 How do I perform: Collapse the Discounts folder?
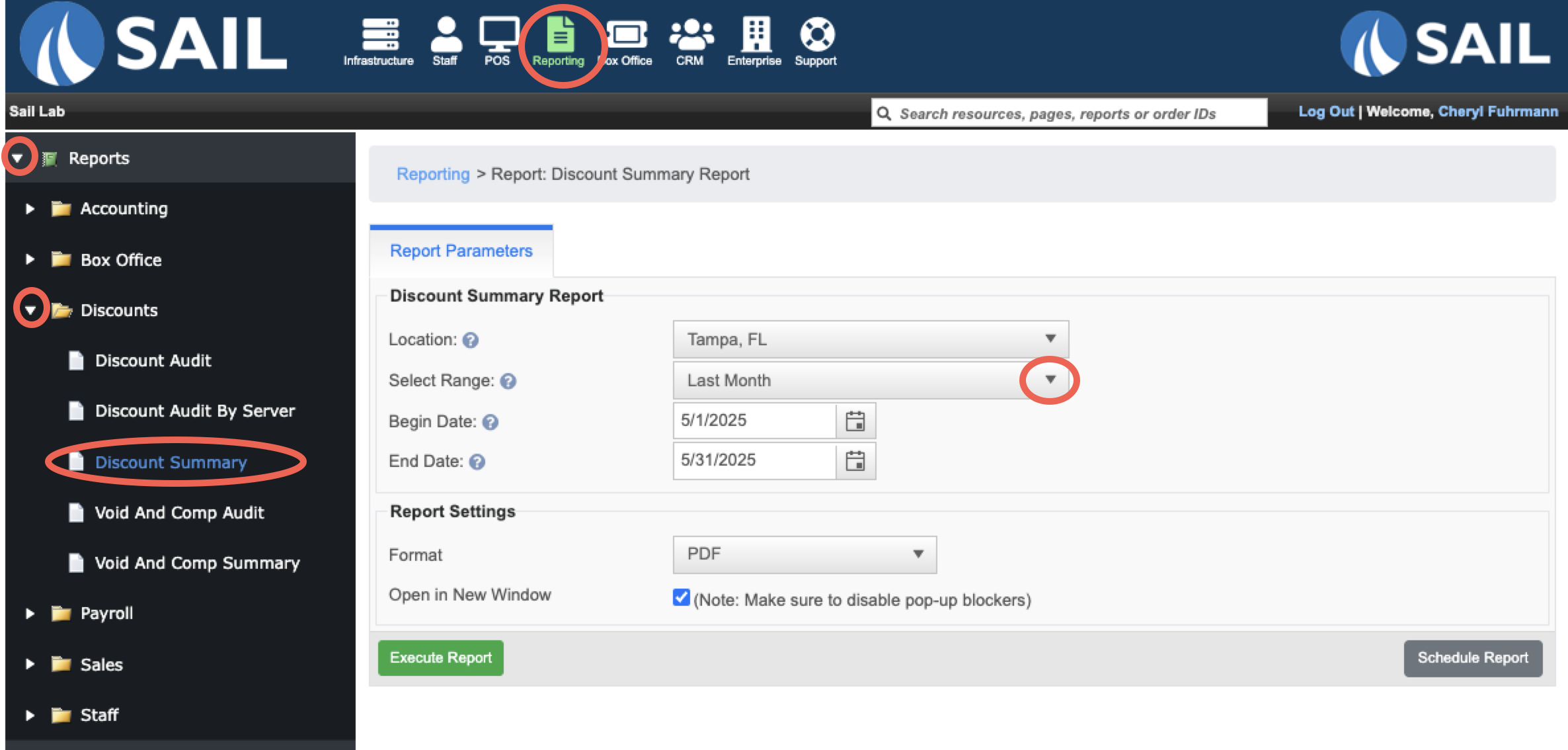(30, 310)
